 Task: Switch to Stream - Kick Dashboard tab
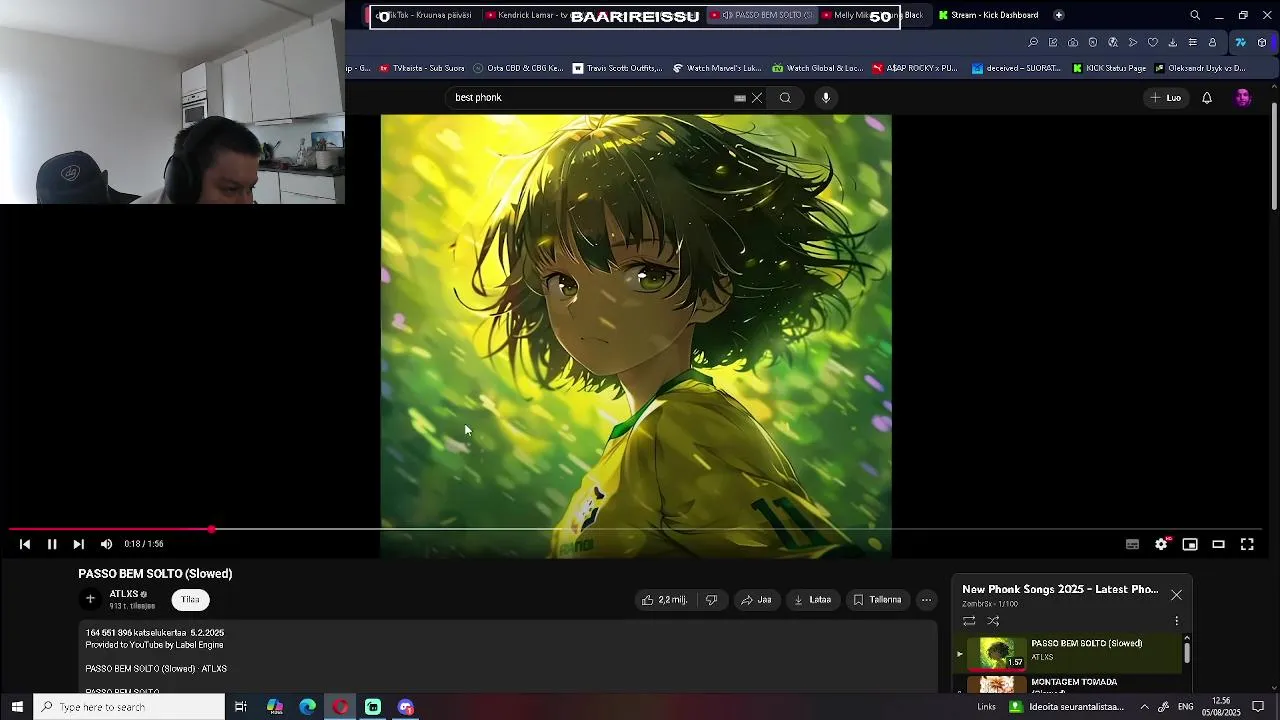pos(989,15)
